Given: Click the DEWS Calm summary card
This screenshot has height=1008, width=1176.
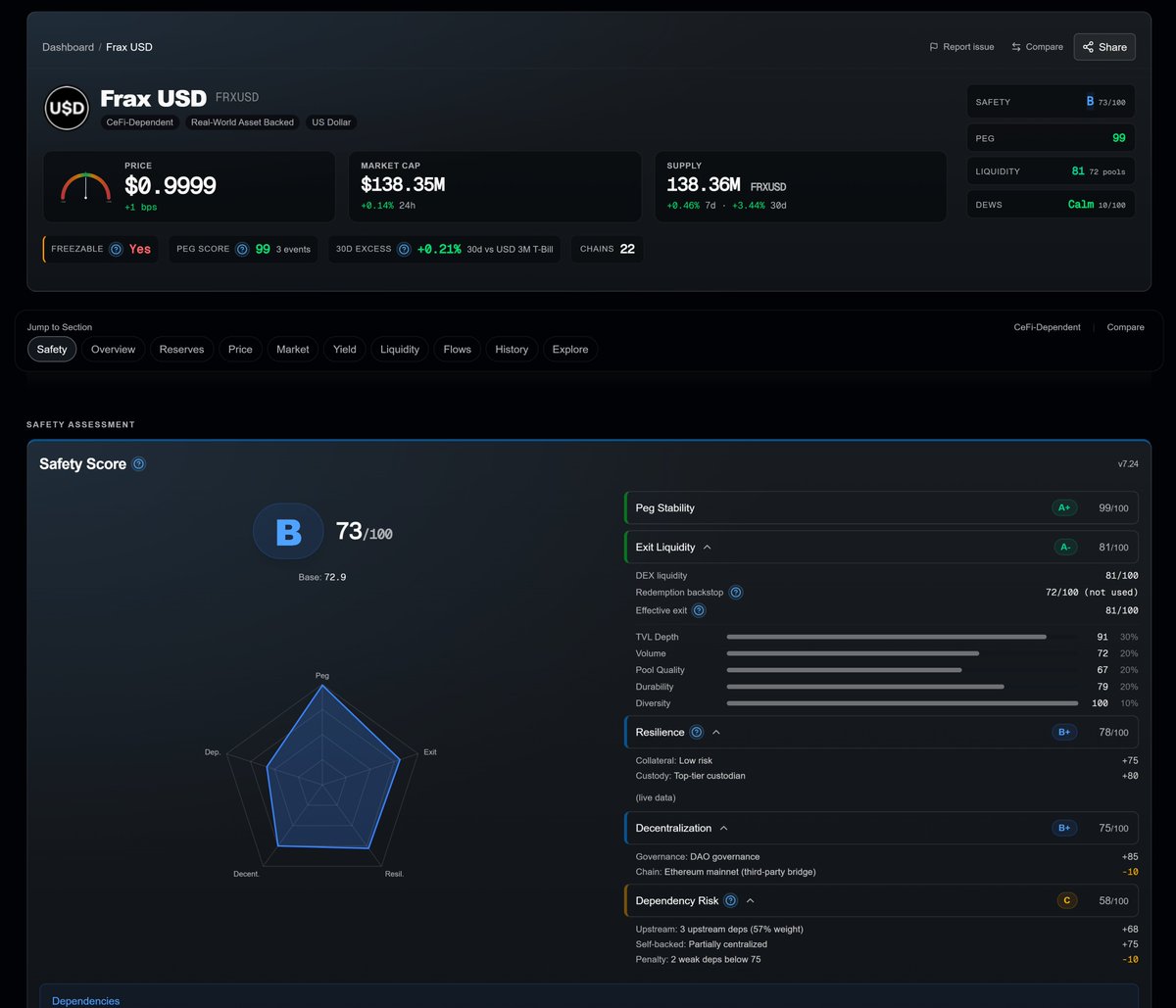Looking at the screenshot, I should coord(1052,205).
